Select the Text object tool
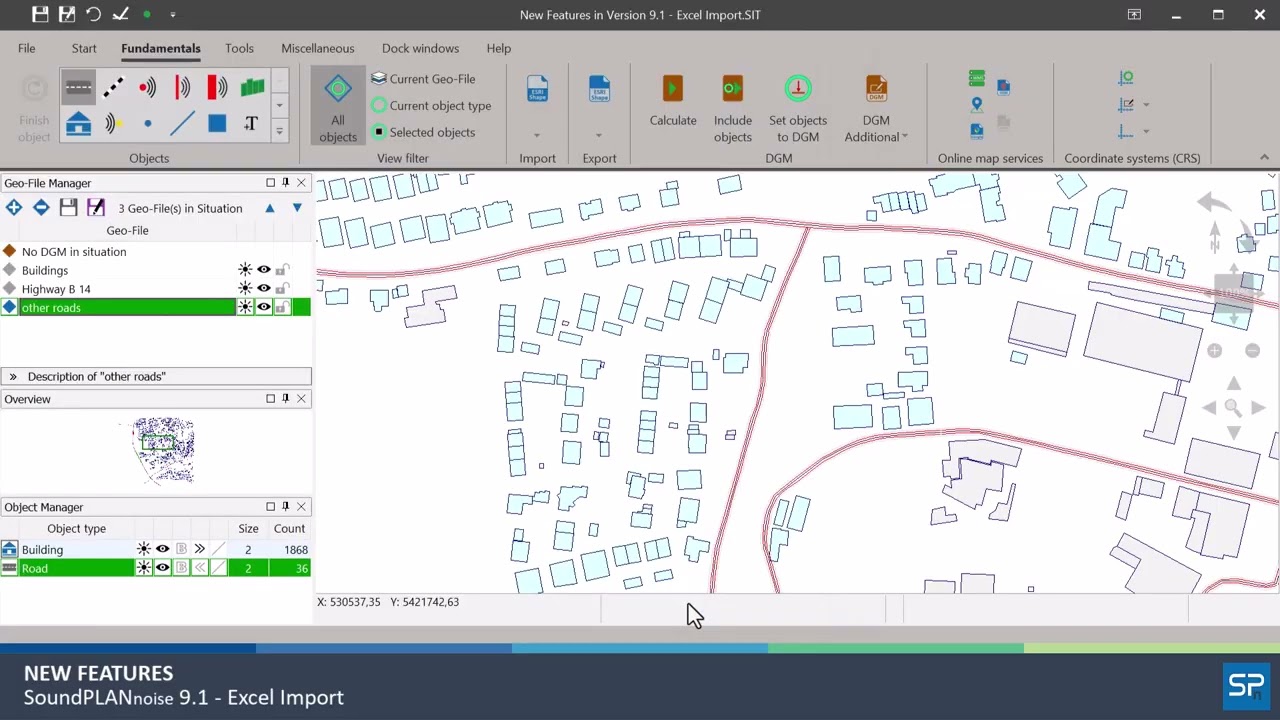This screenshot has width=1280, height=720. (251, 124)
